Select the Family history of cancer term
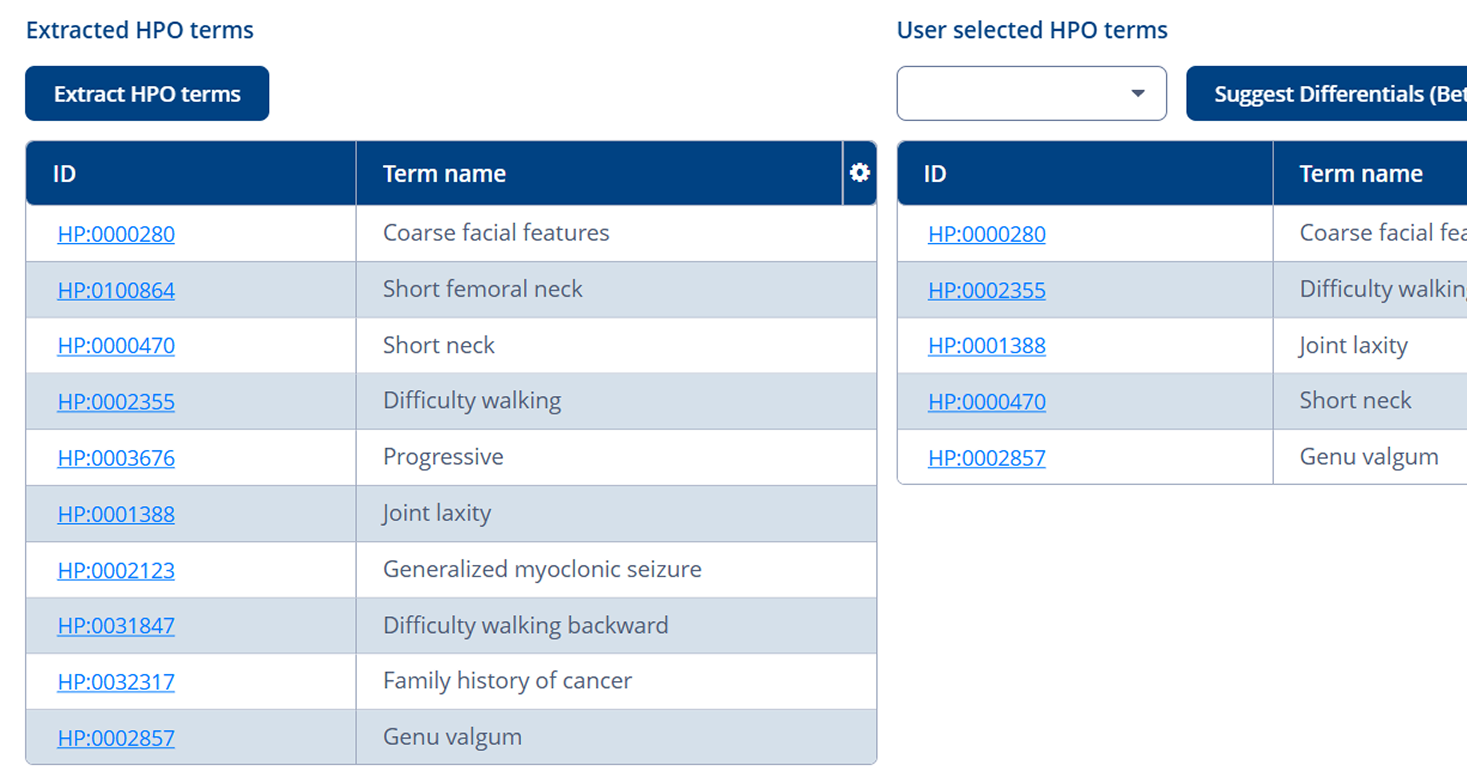 pos(507,681)
